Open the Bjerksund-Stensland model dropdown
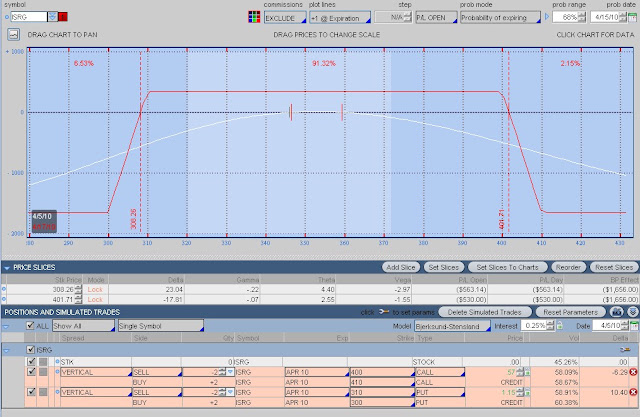This screenshot has height=417, width=640. [453, 326]
